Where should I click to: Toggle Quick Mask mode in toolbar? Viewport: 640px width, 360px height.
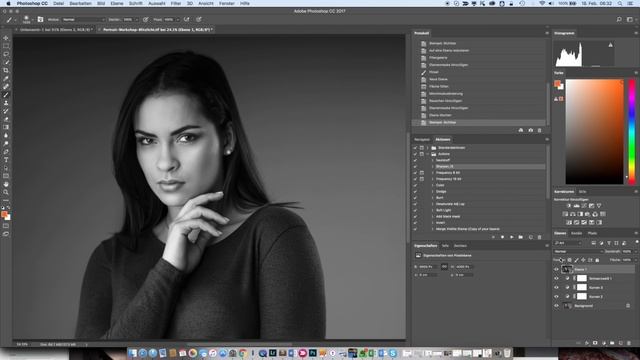coord(6,226)
